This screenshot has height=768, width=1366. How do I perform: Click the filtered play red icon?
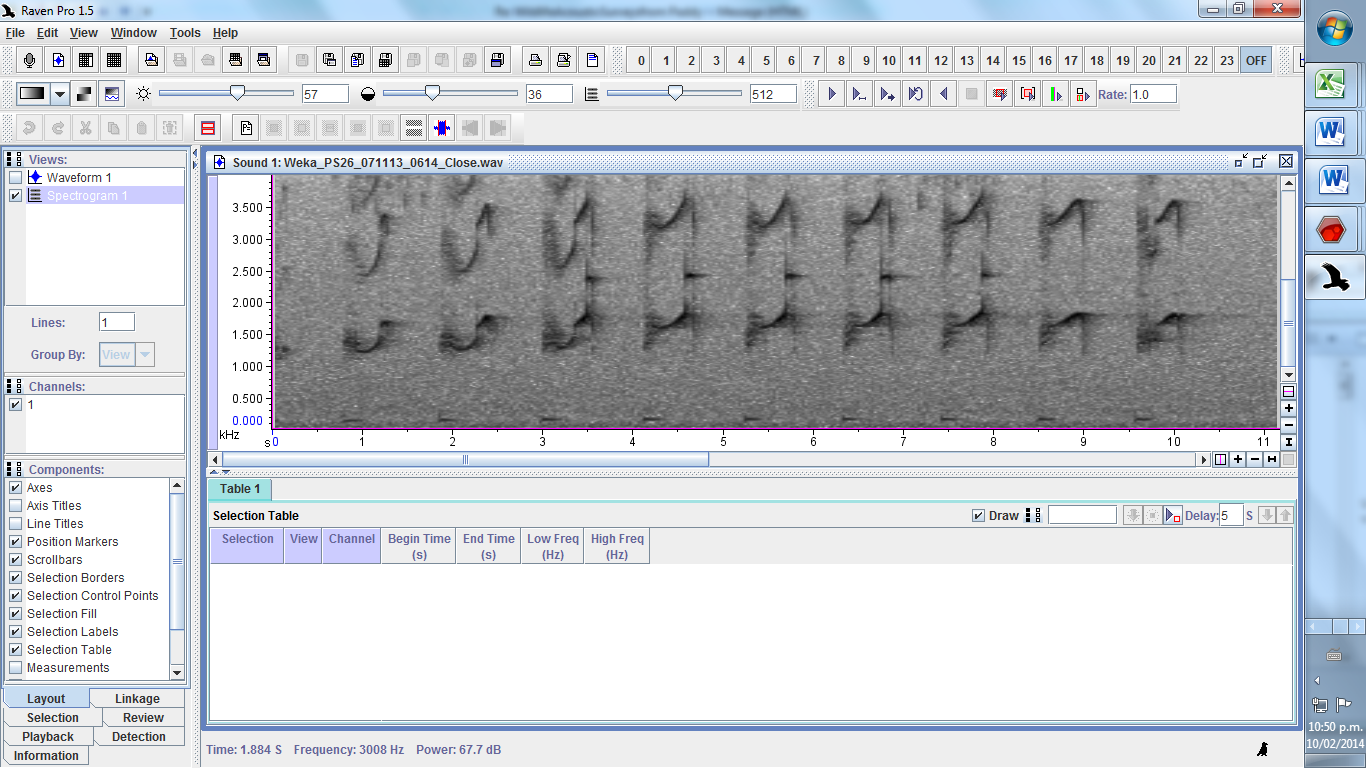(999, 94)
